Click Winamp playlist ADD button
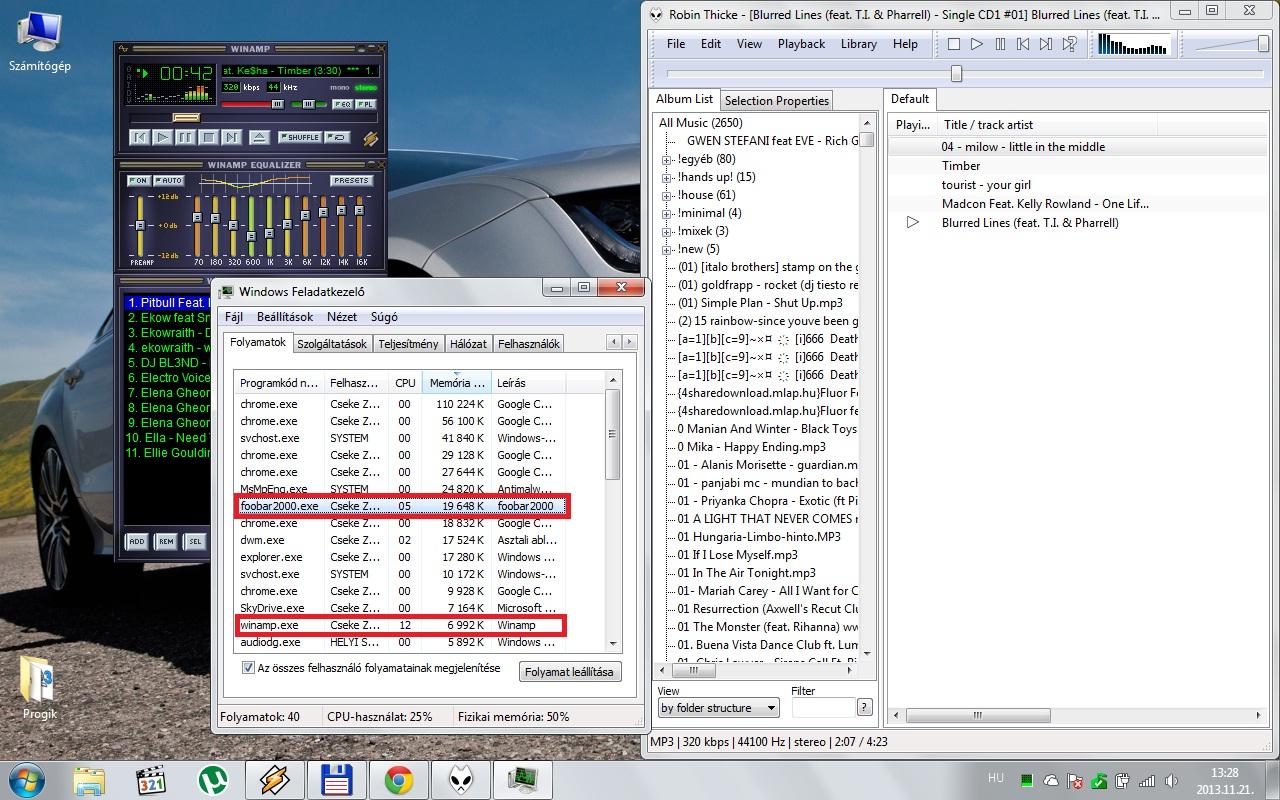 click(137, 541)
